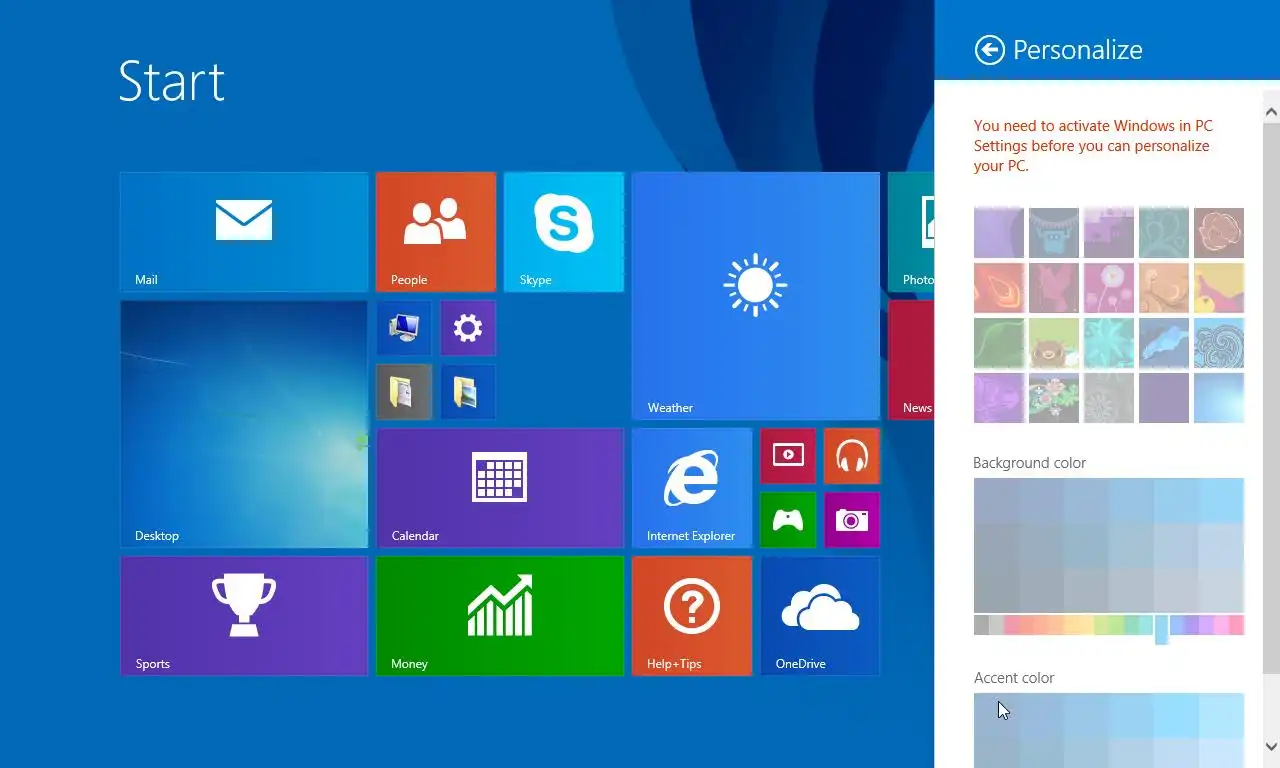The height and width of the screenshot is (768, 1280).
Task: Click the blue hue strip marker handle
Action: pyautogui.click(x=1161, y=630)
